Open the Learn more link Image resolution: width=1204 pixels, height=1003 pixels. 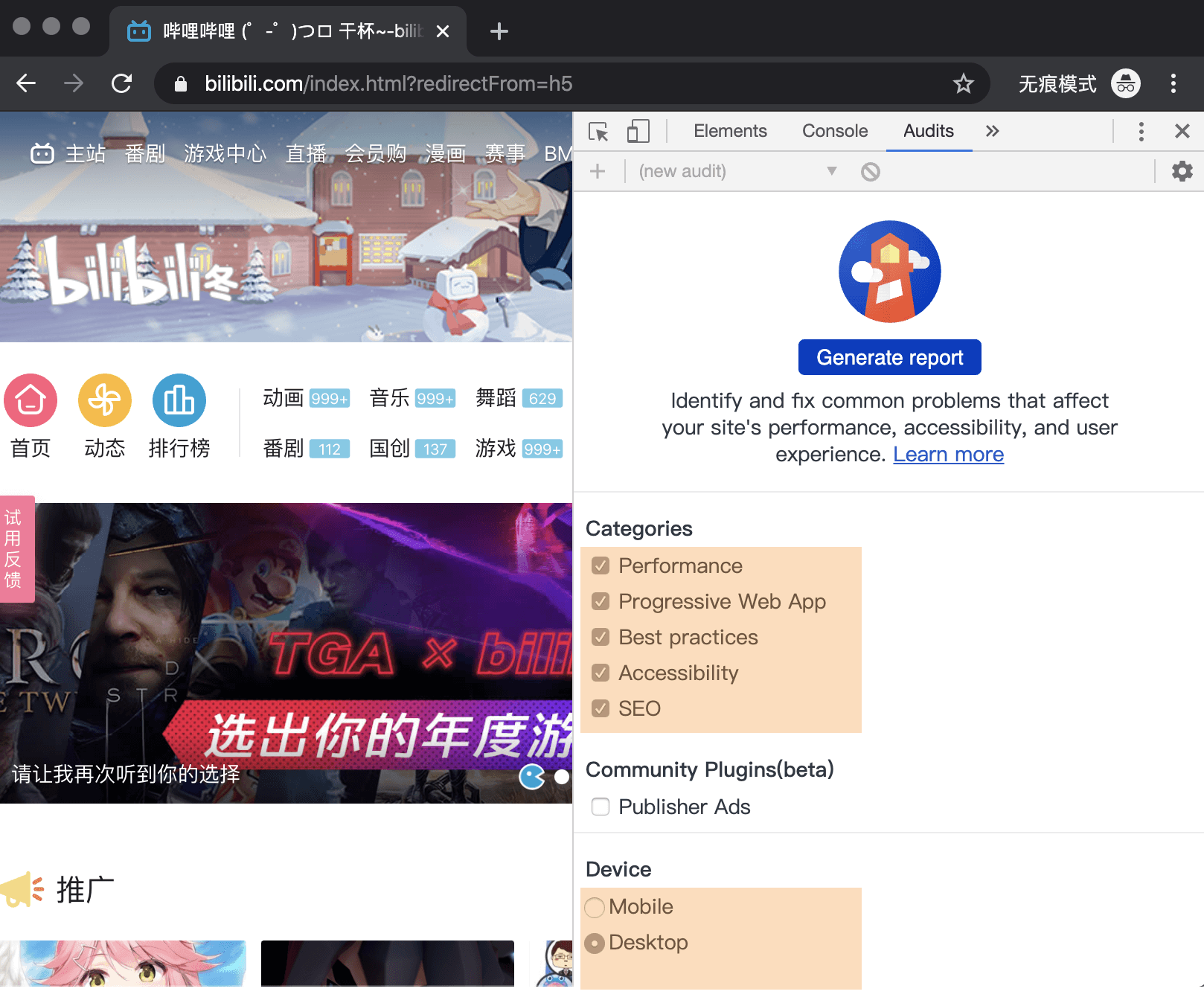click(948, 455)
